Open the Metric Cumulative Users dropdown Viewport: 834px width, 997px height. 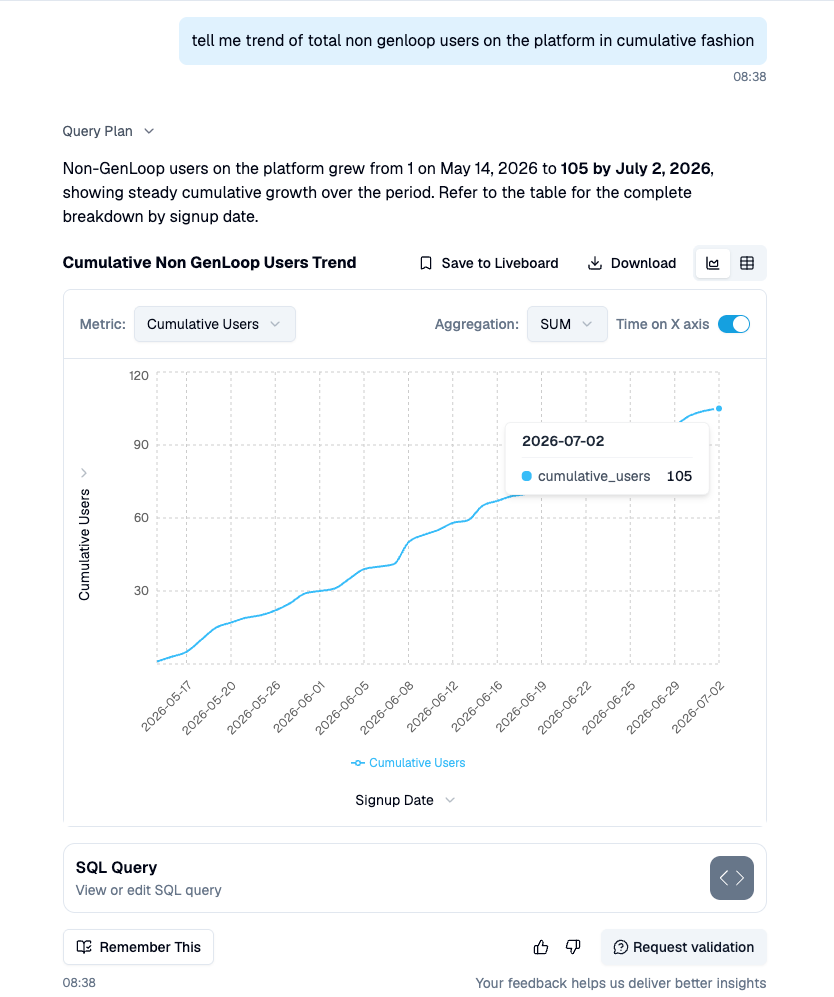pos(215,324)
